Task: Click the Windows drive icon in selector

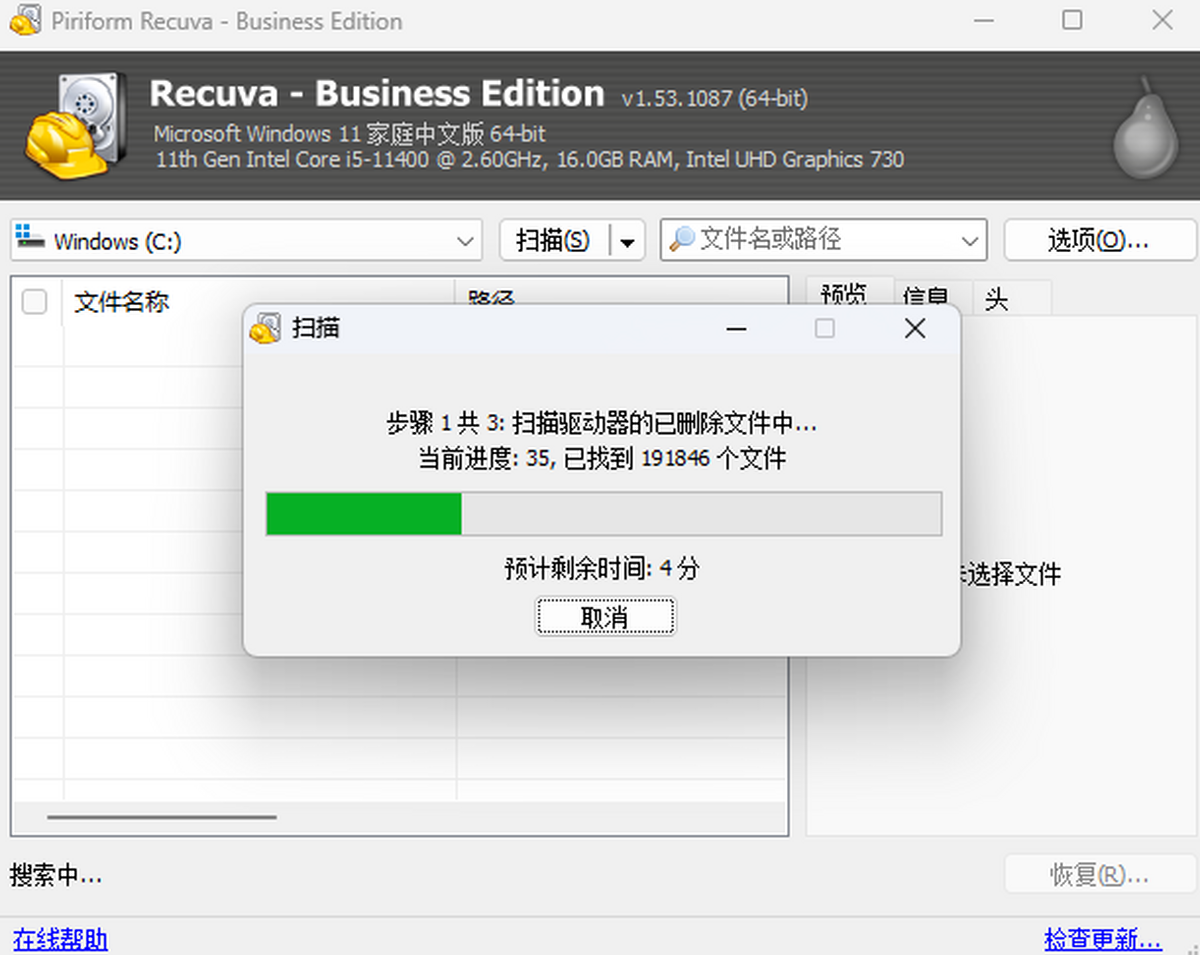Action: [31, 238]
